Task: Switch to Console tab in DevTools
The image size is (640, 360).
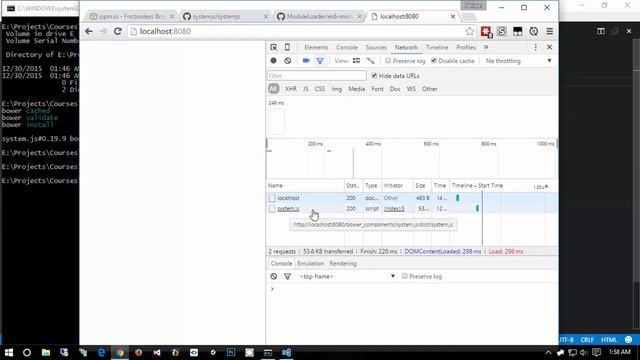Action: (347, 47)
